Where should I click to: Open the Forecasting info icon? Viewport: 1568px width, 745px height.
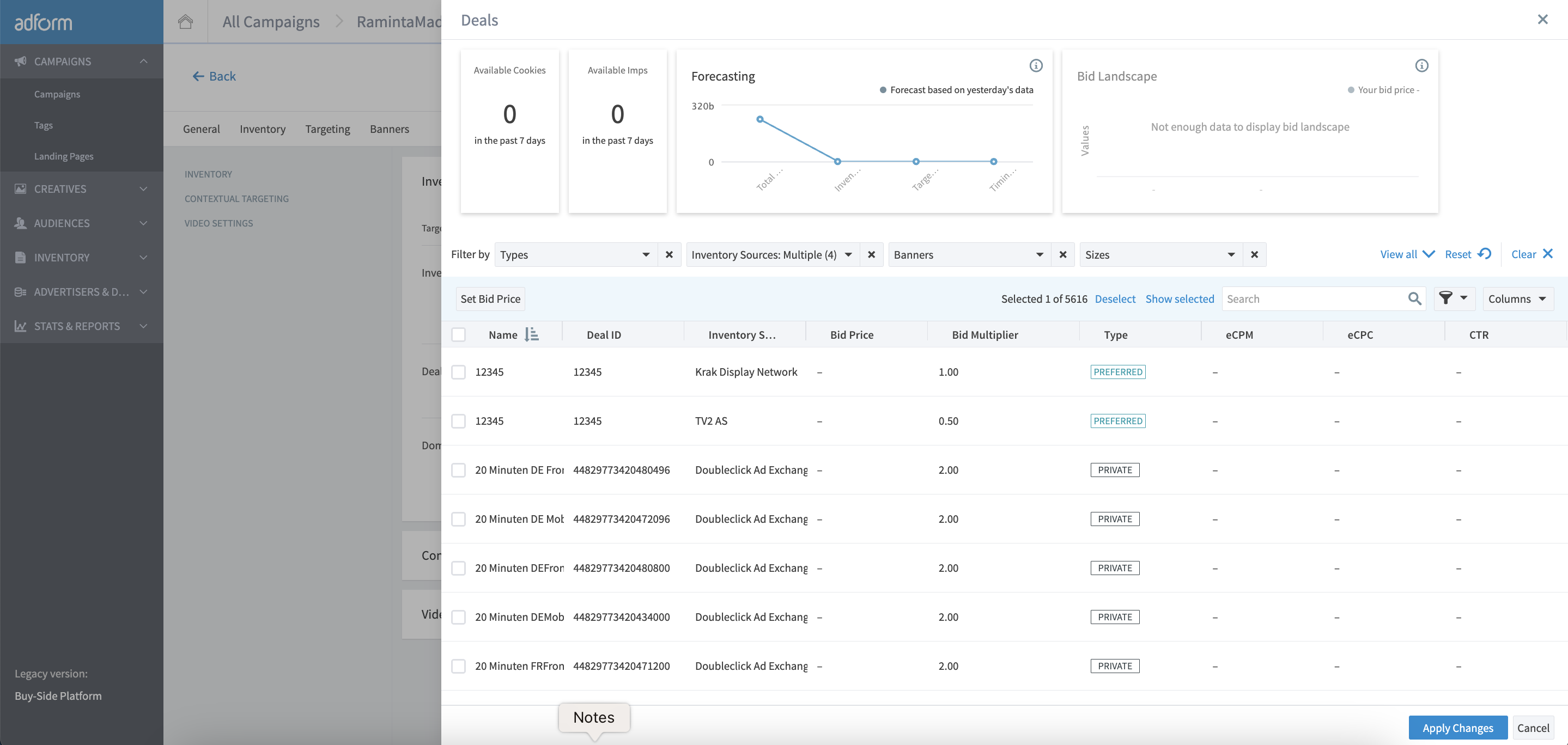[x=1036, y=65]
